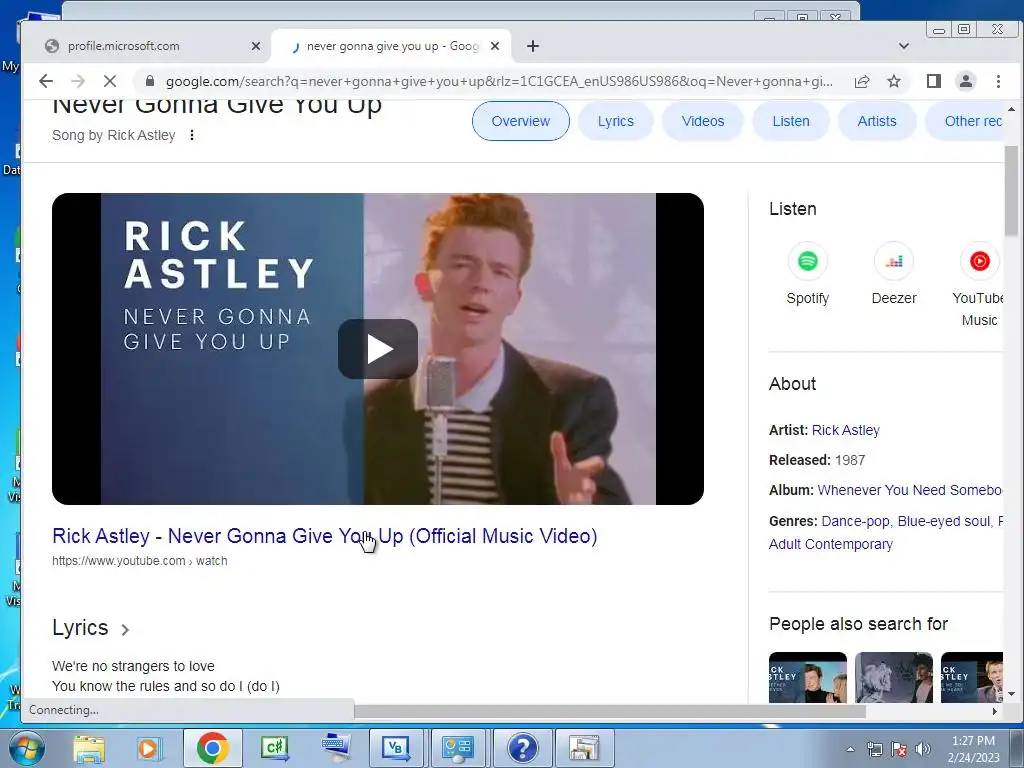Open the tab search dropdown arrow
1024x768 pixels.
(x=904, y=46)
